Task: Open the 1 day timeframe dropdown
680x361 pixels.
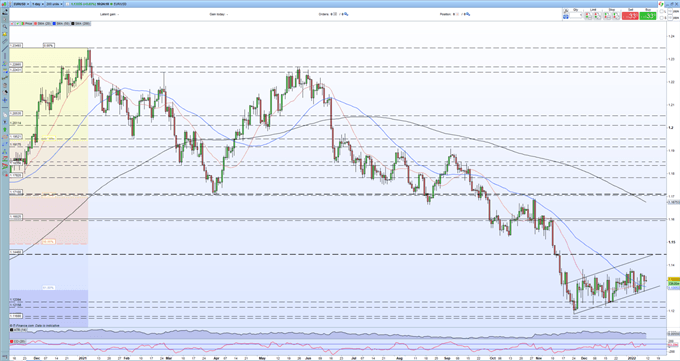Action: 38,4
